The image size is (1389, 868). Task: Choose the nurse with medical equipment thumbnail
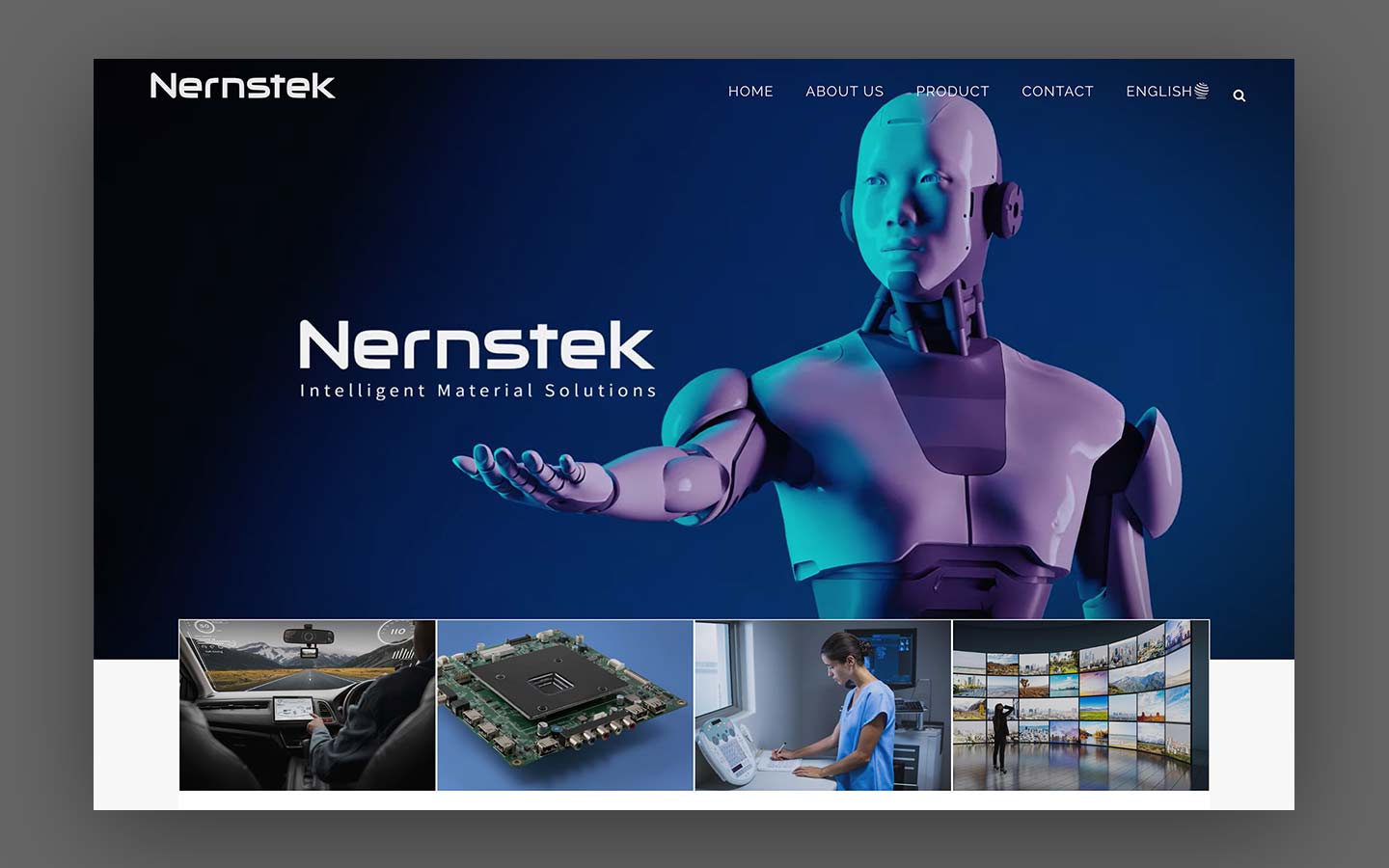pos(823,705)
